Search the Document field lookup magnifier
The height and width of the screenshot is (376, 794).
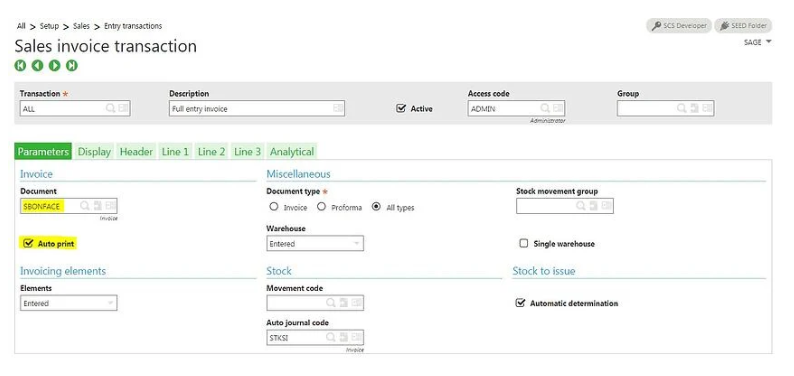click(85, 206)
